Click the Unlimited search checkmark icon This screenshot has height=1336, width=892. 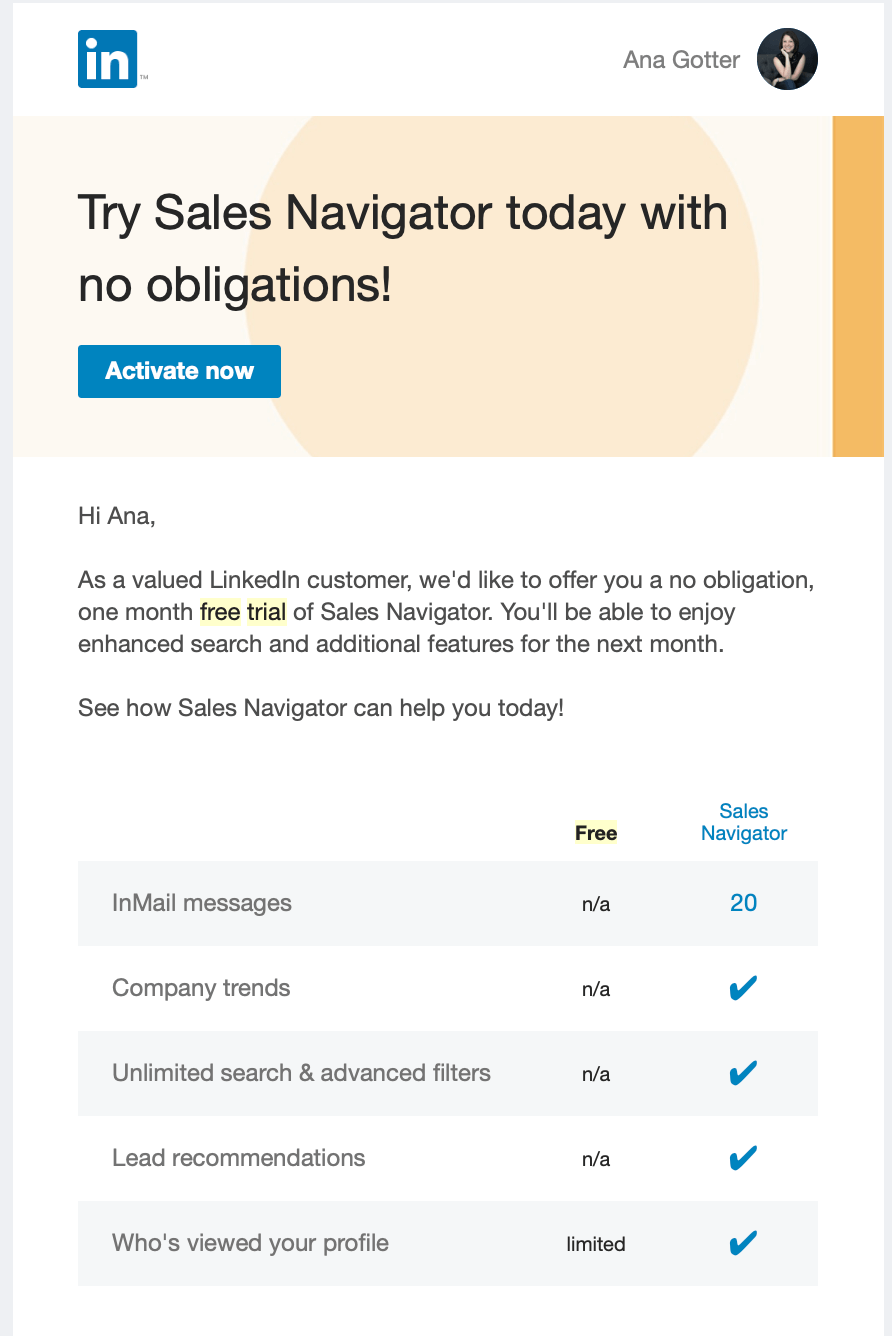tap(743, 1074)
